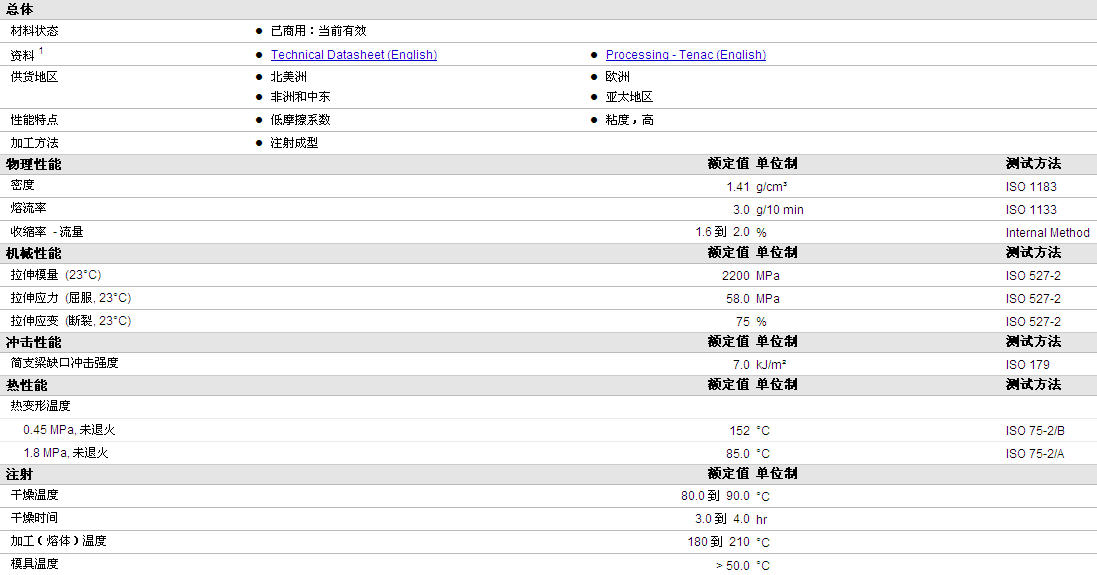Click the 亚太地区 supply region entry

(629, 97)
